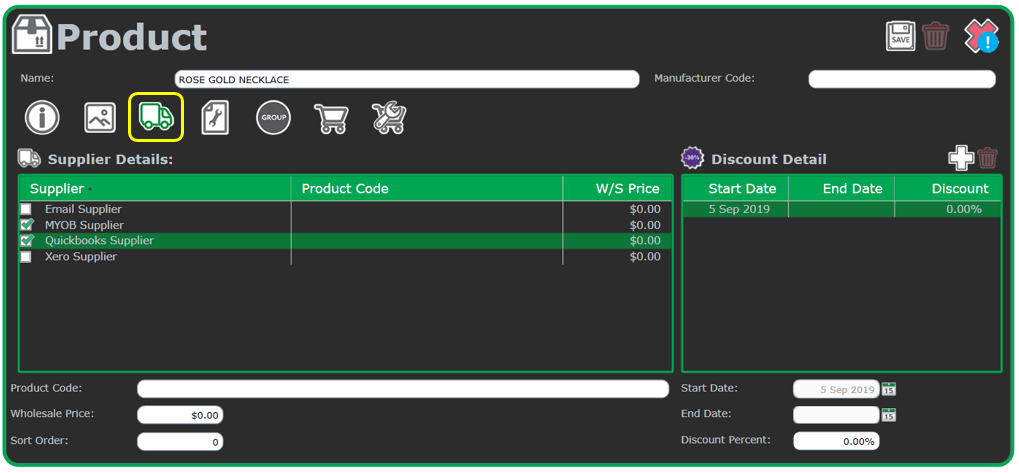
Task: Select the MYOB Supplier row name
Action: (84, 225)
